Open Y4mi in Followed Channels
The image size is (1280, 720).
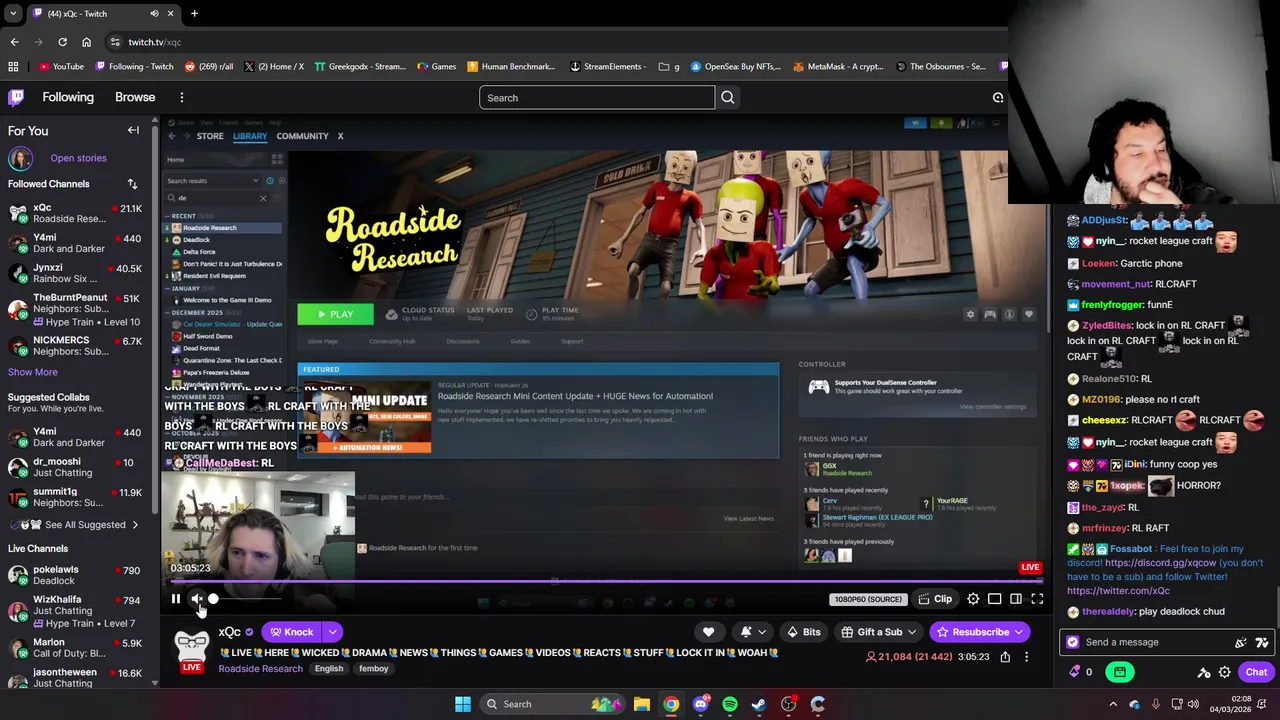coord(76,243)
